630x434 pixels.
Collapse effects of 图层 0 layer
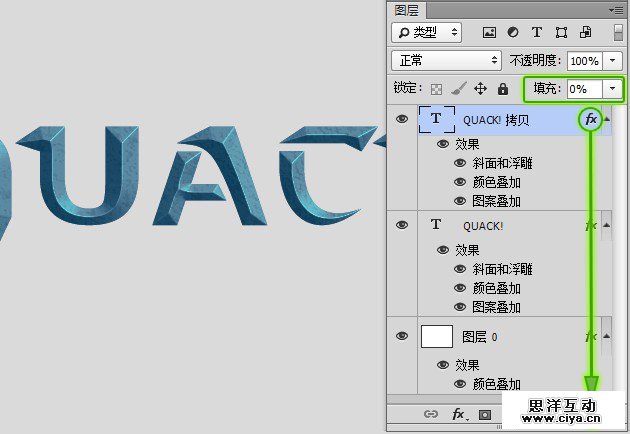pos(607,336)
